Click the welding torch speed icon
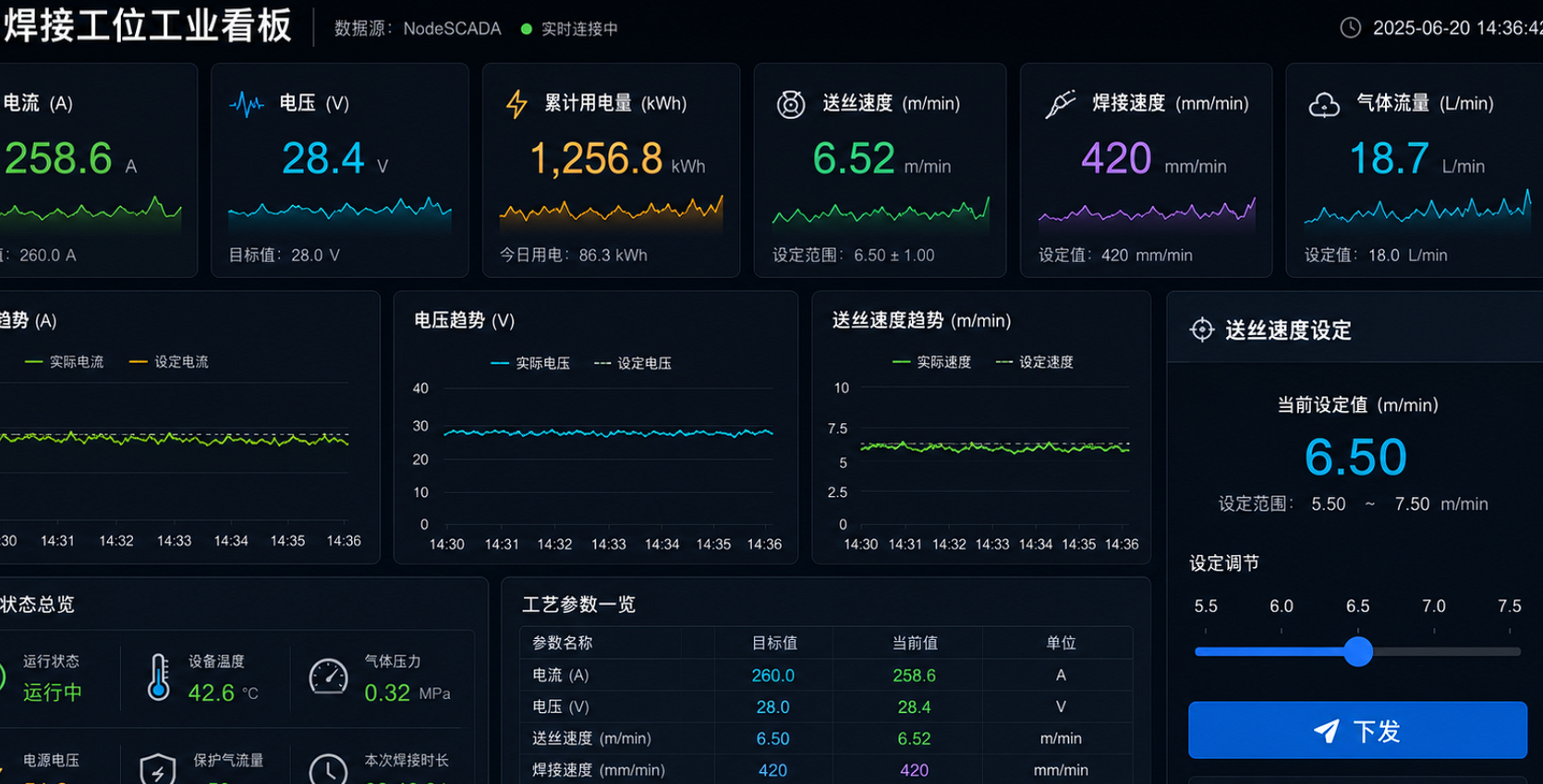 [x=1061, y=103]
